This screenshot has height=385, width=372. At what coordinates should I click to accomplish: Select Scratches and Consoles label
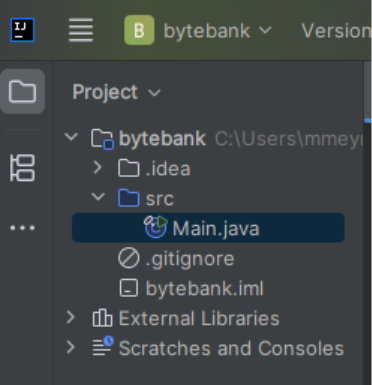(231, 348)
